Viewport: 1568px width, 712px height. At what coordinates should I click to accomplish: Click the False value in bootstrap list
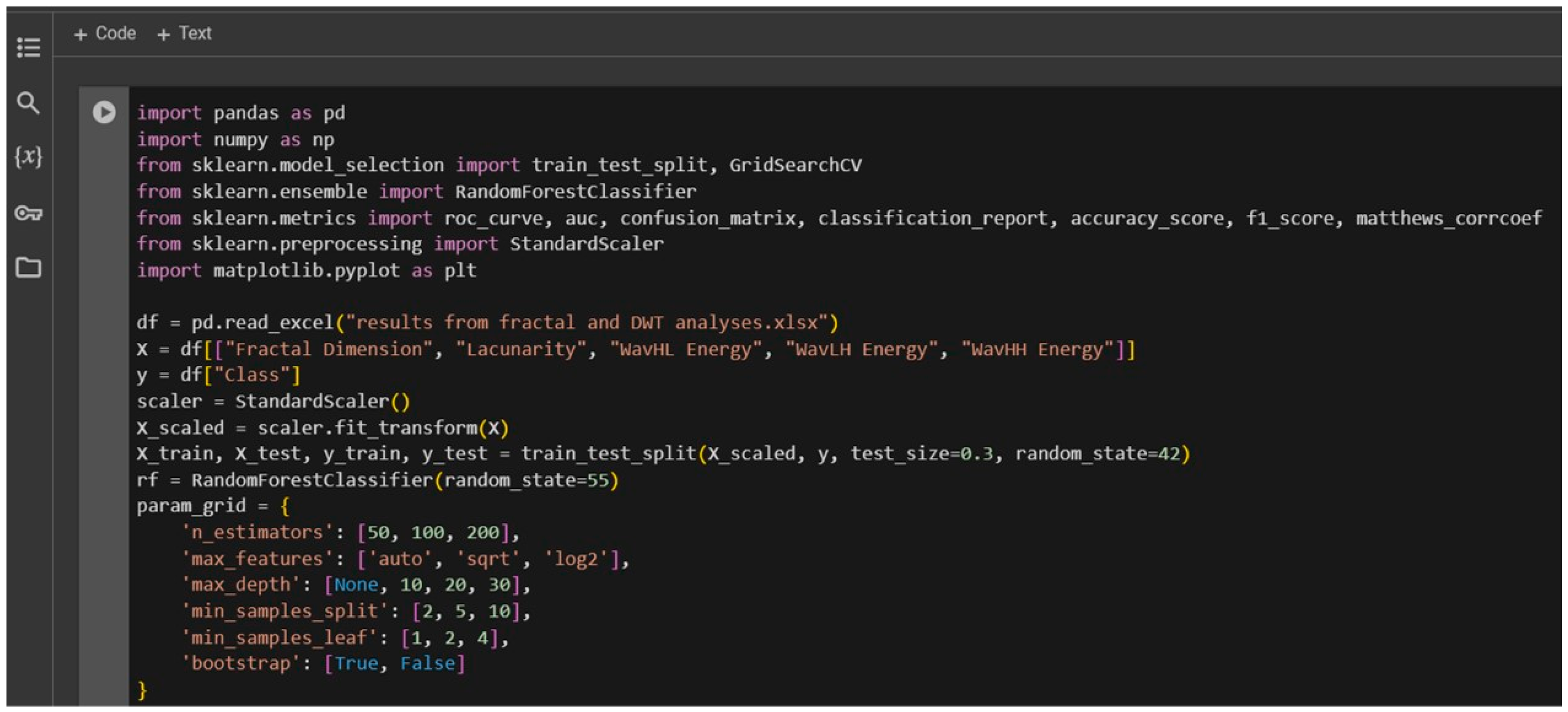[x=427, y=663]
